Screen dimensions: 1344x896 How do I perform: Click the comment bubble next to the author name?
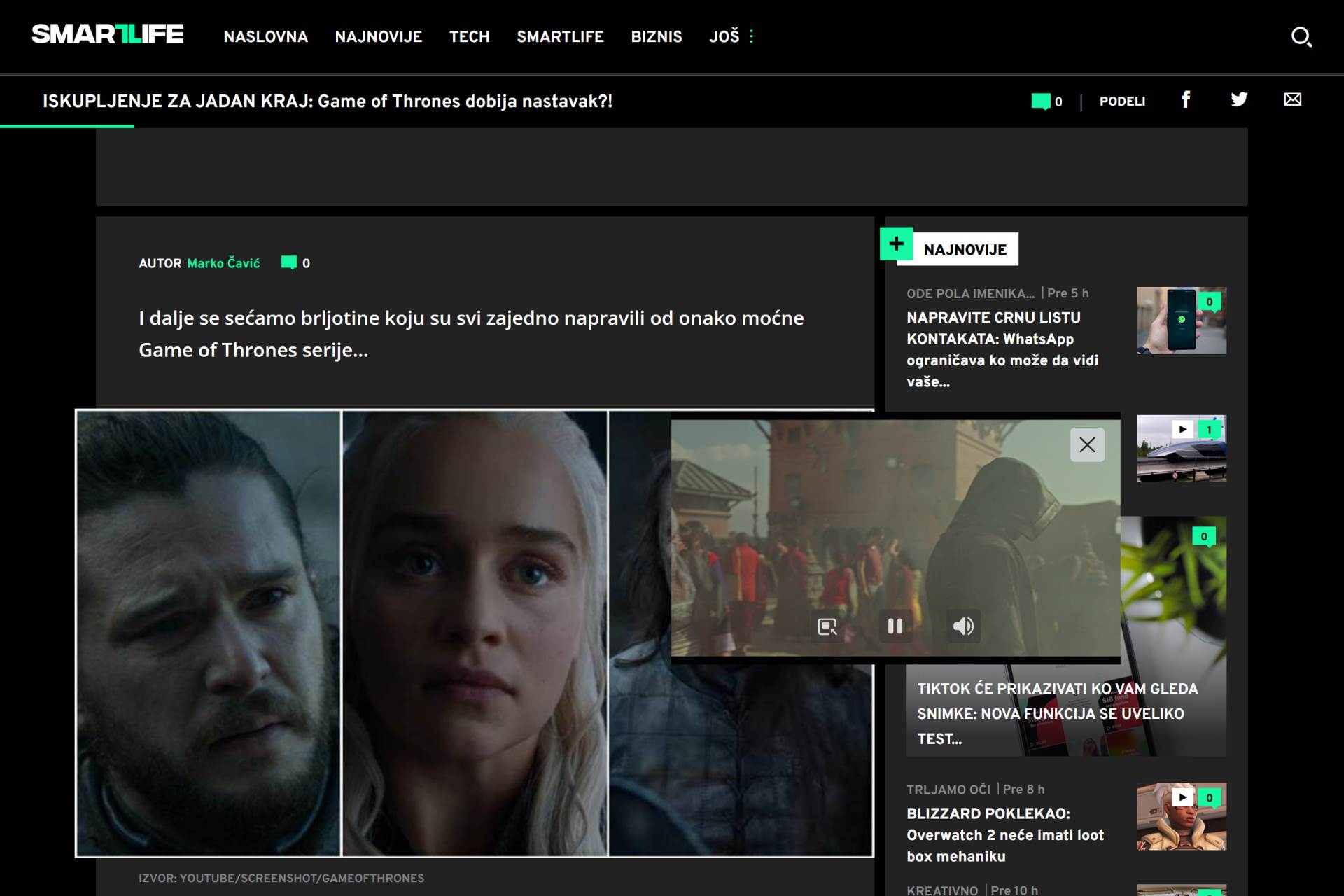(289, 263)
